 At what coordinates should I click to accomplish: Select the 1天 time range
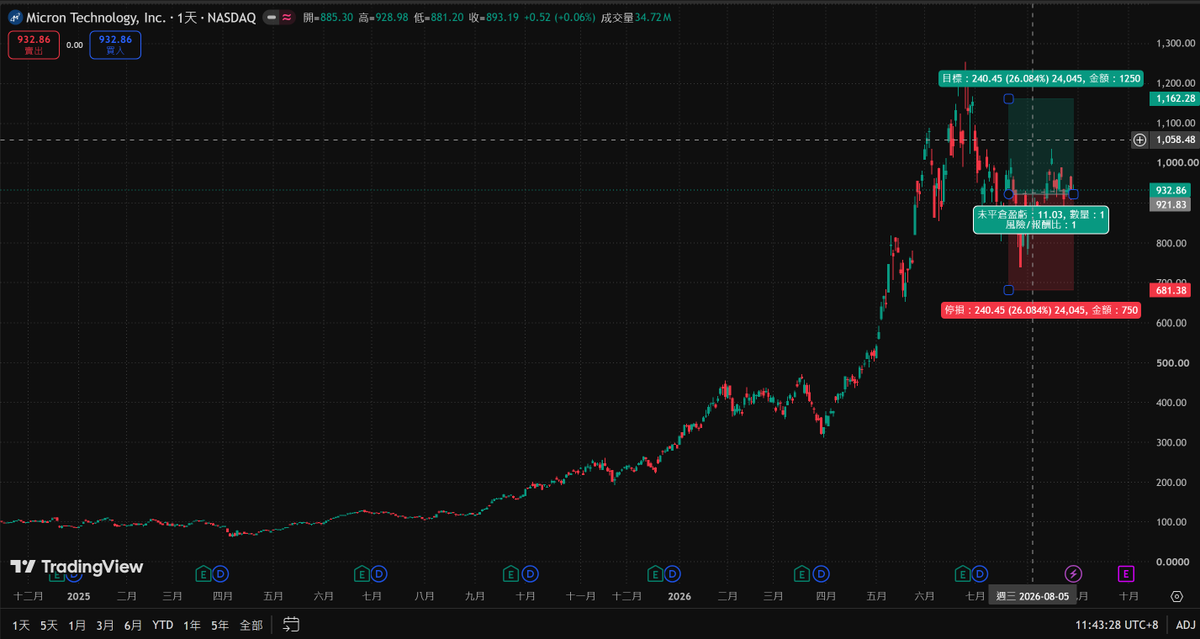[x=21, y=625]
